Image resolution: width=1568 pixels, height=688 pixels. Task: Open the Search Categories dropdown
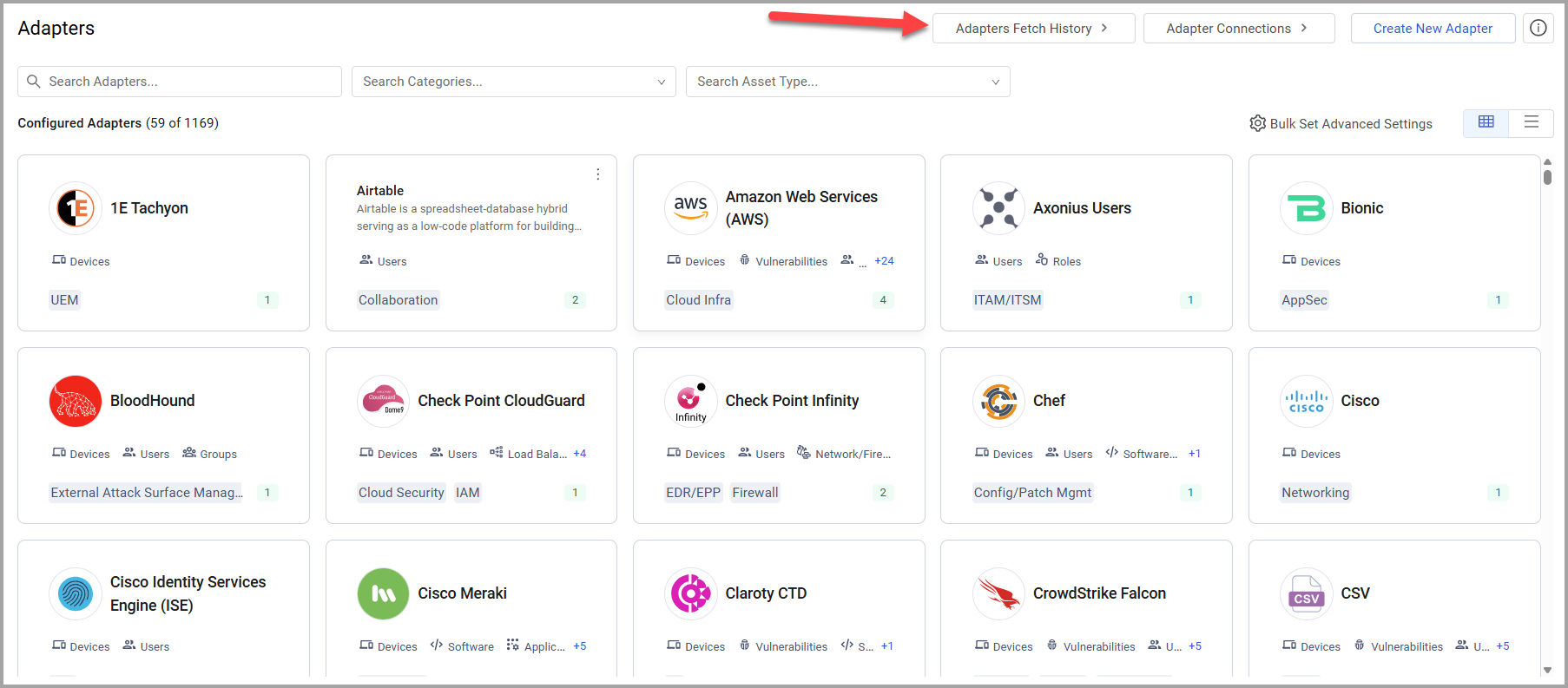point(514,82)
